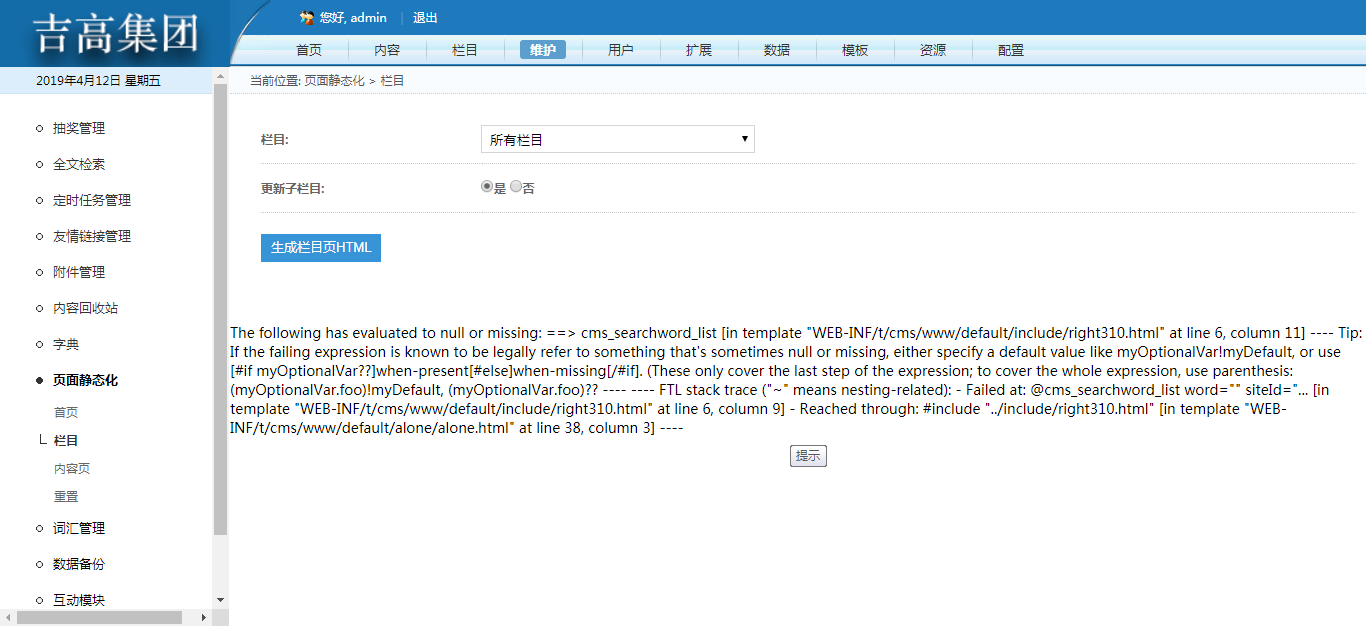Open the 模板 top menu
Viewport: 1366px width, 626px height.
pyautogui.click(x=855, y=50)
